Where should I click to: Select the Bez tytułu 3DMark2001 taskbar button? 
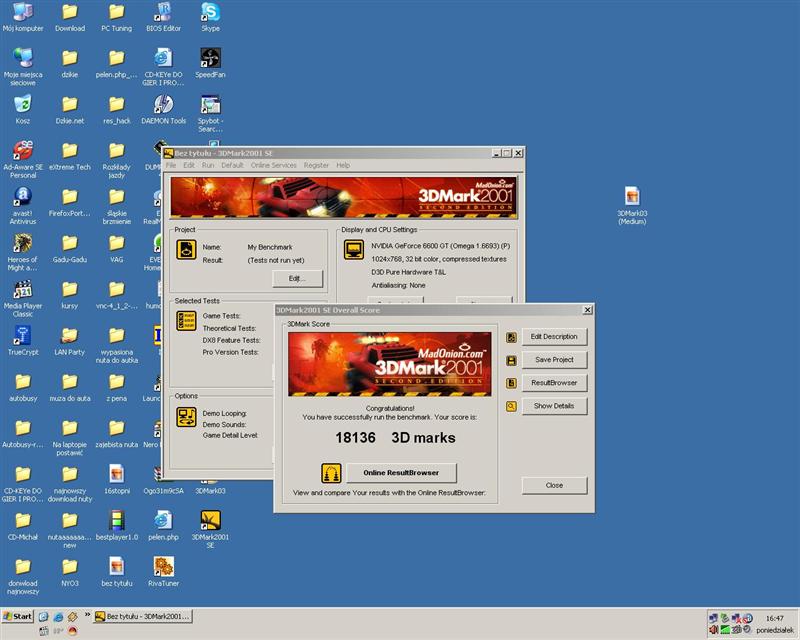pos(143,616)
